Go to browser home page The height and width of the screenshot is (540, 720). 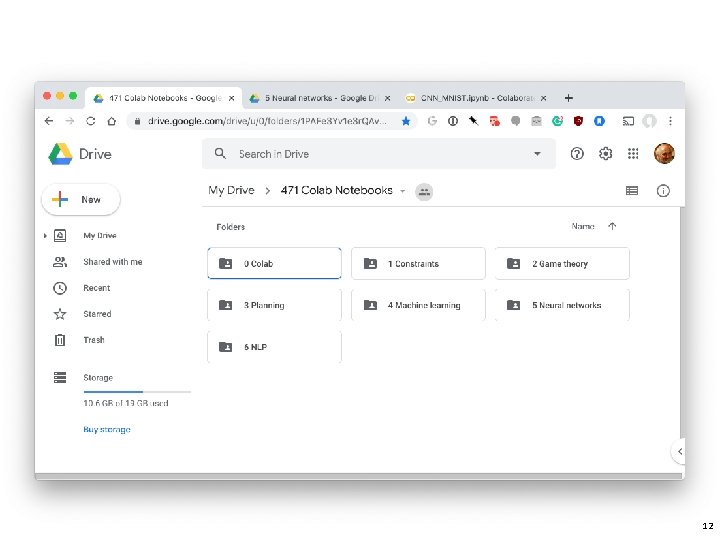tap(112, 121)
